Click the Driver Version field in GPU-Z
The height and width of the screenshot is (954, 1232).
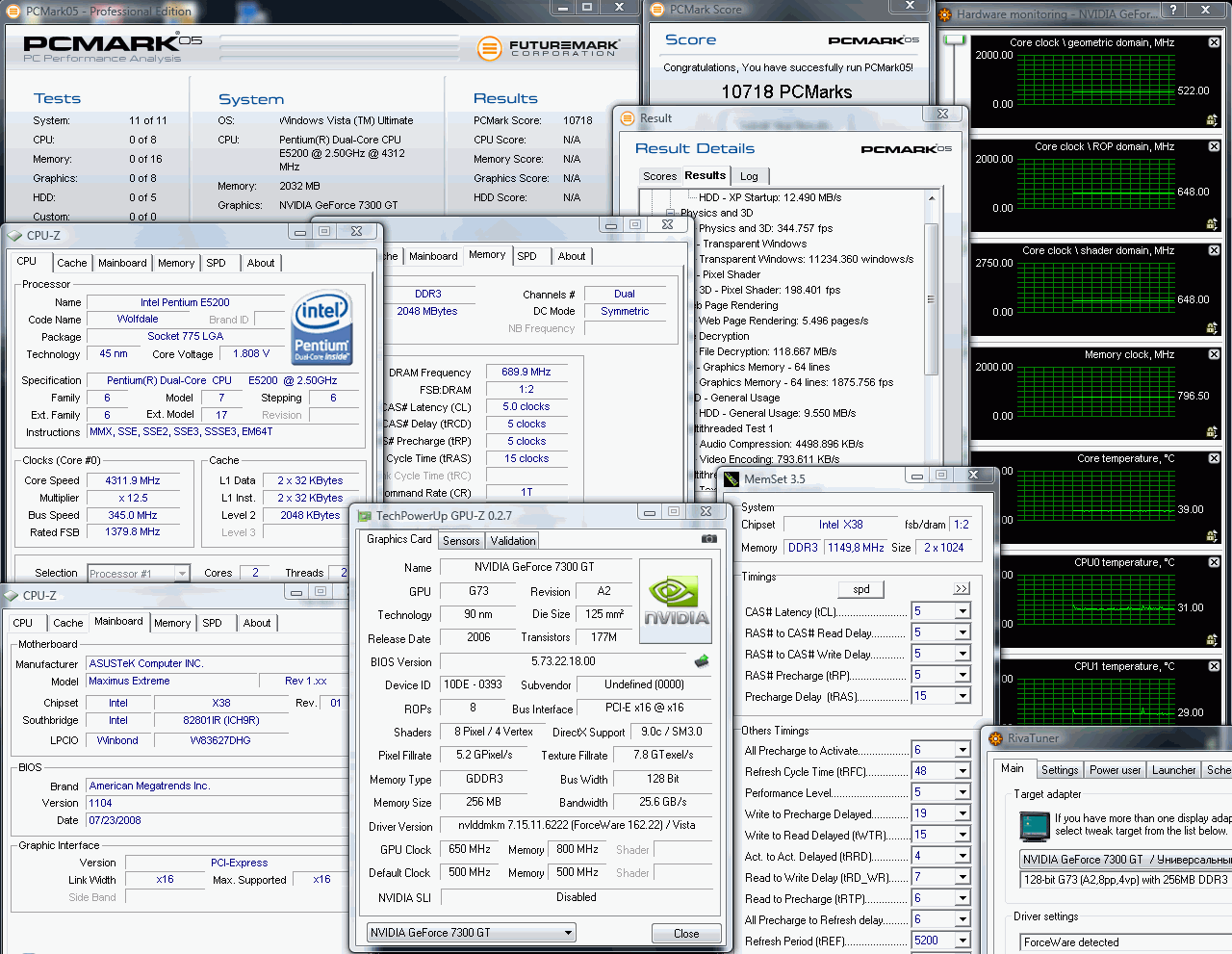pyautogui.click(x=576, y=825)
